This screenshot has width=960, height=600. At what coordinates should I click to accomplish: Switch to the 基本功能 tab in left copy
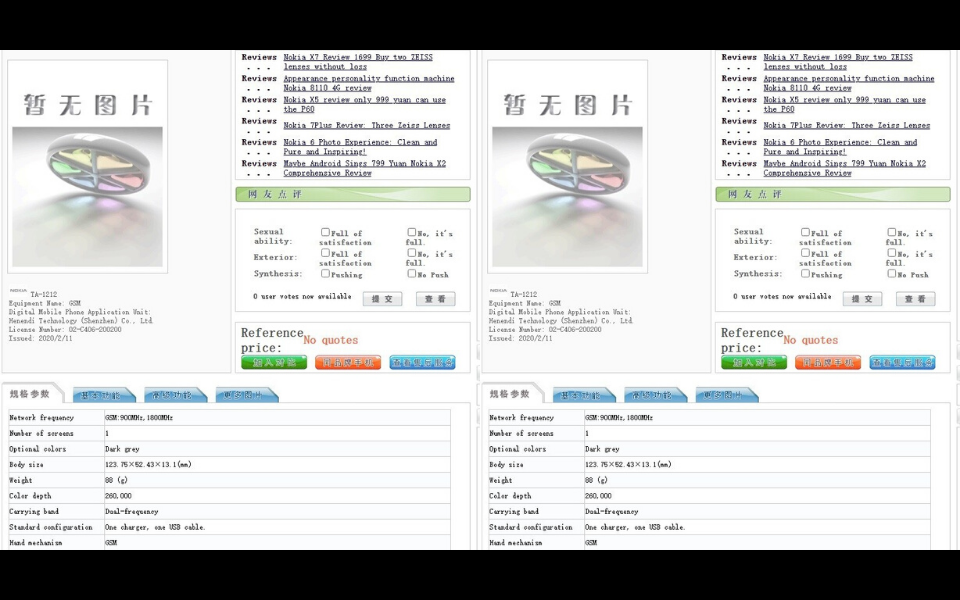(x=102, y=396)
